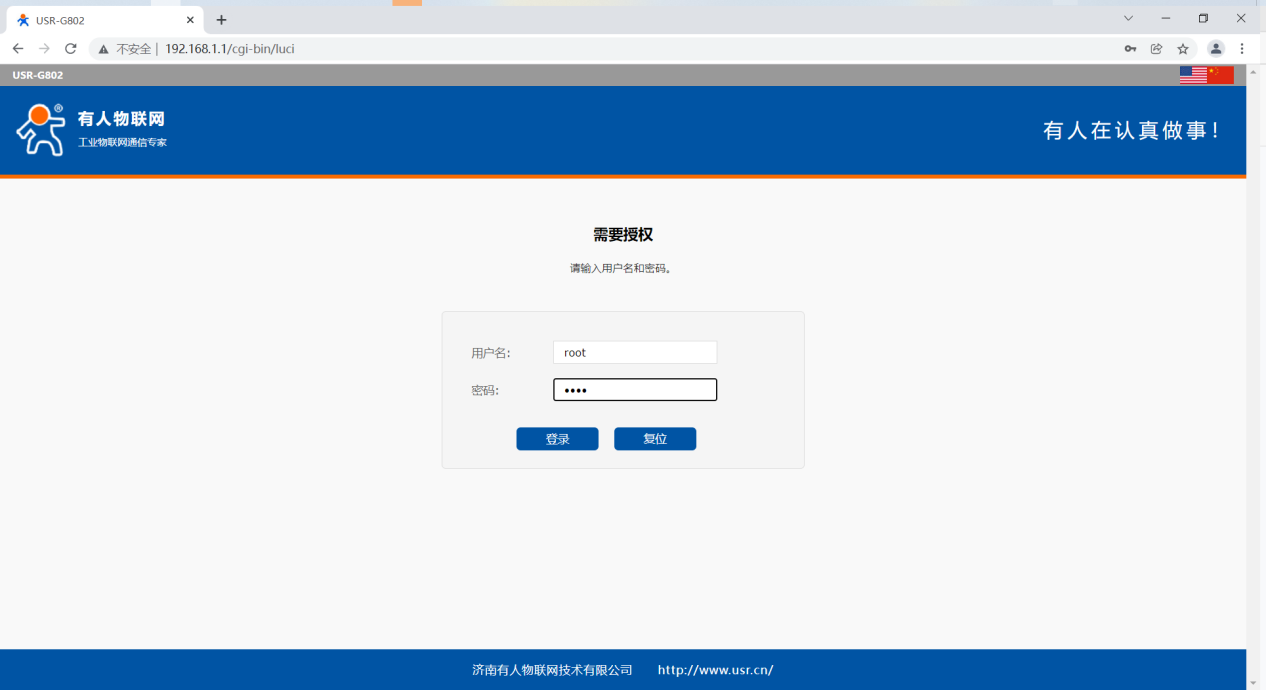Open the Chrome three-dot menu

click(1242, 49)
